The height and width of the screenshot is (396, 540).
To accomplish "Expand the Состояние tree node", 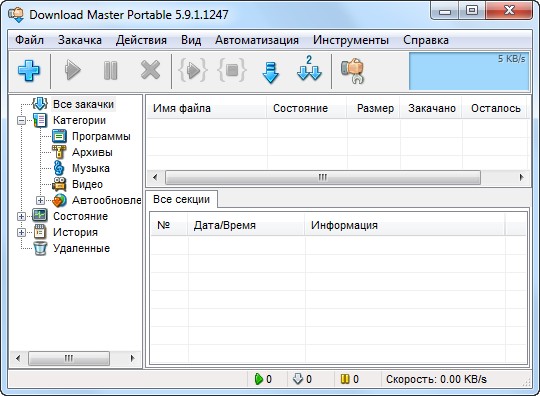I will click(21, 216).
